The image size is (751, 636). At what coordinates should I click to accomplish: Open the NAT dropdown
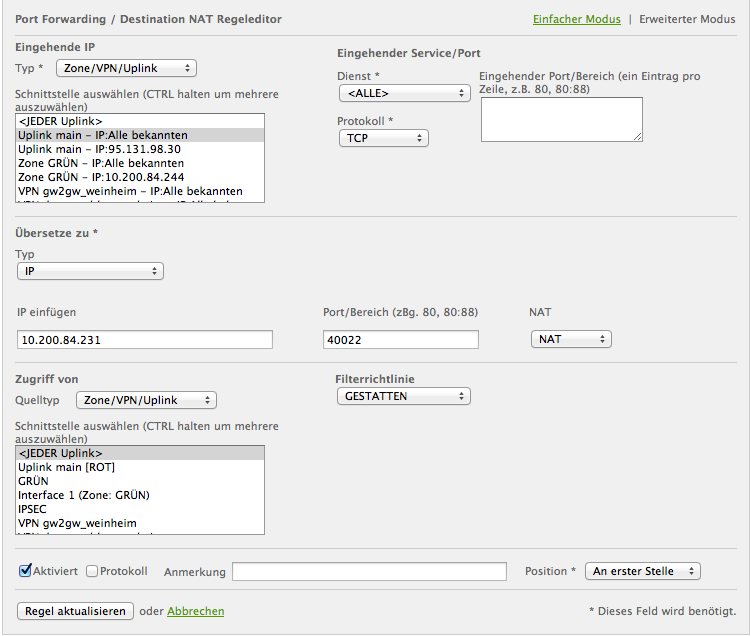[x=571, y=340]
